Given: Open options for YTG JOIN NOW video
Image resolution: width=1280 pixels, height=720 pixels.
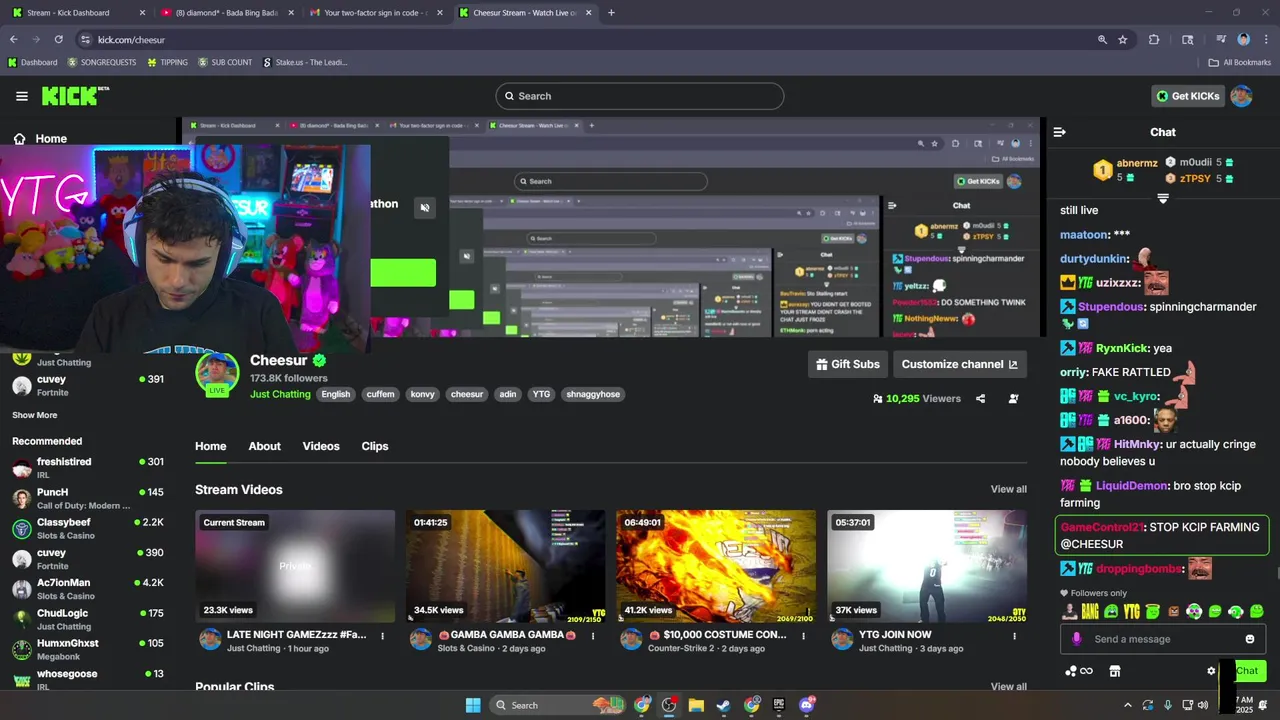Looking at the screenshot, I should pyautogui.click(x=1014, y=636).
